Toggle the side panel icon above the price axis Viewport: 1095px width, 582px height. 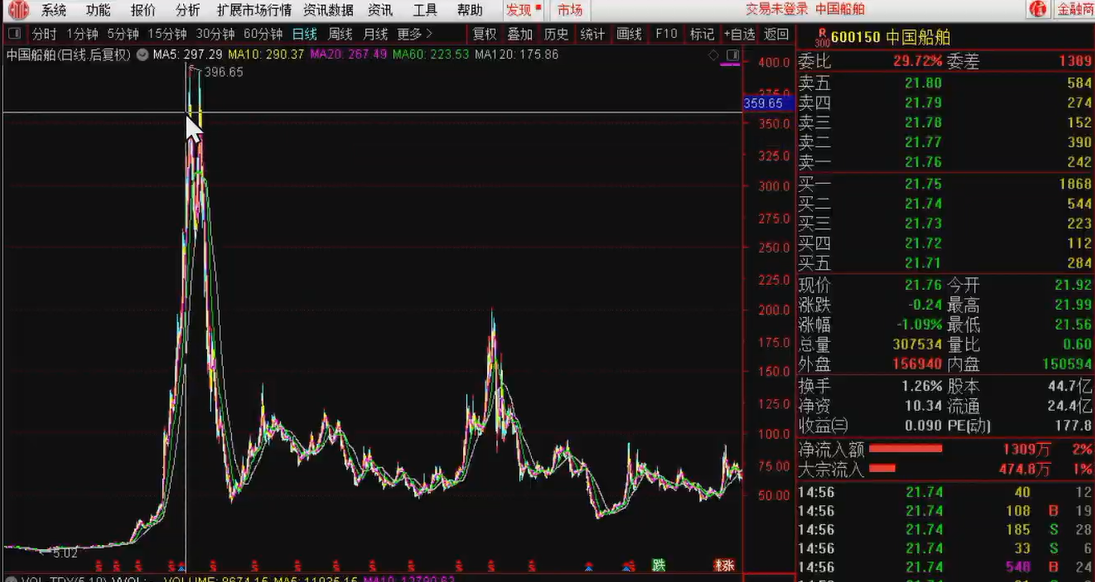[x=733, y=54]
